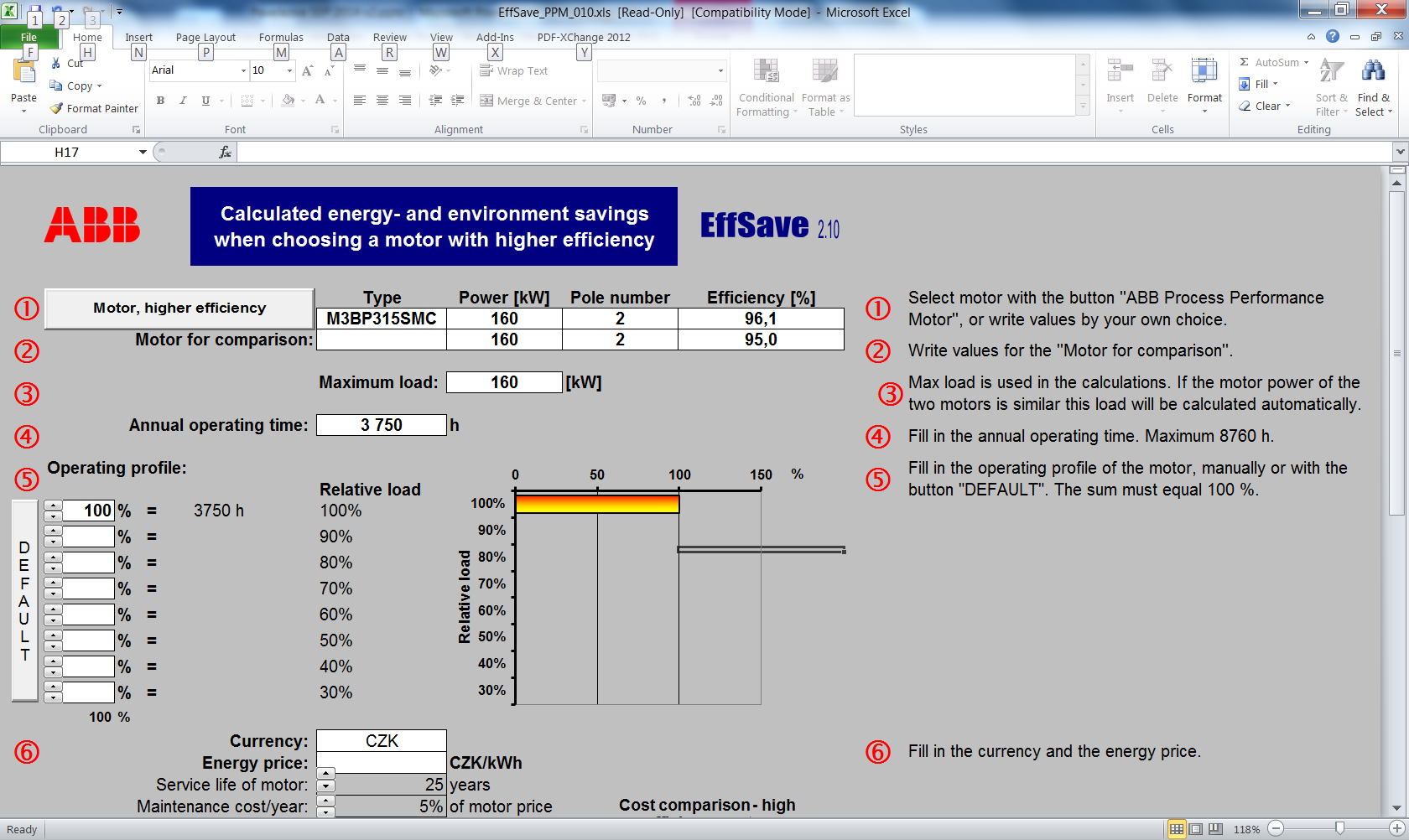Open the File tab
This screenshot has height=840, width=1409.
point(29,37)
